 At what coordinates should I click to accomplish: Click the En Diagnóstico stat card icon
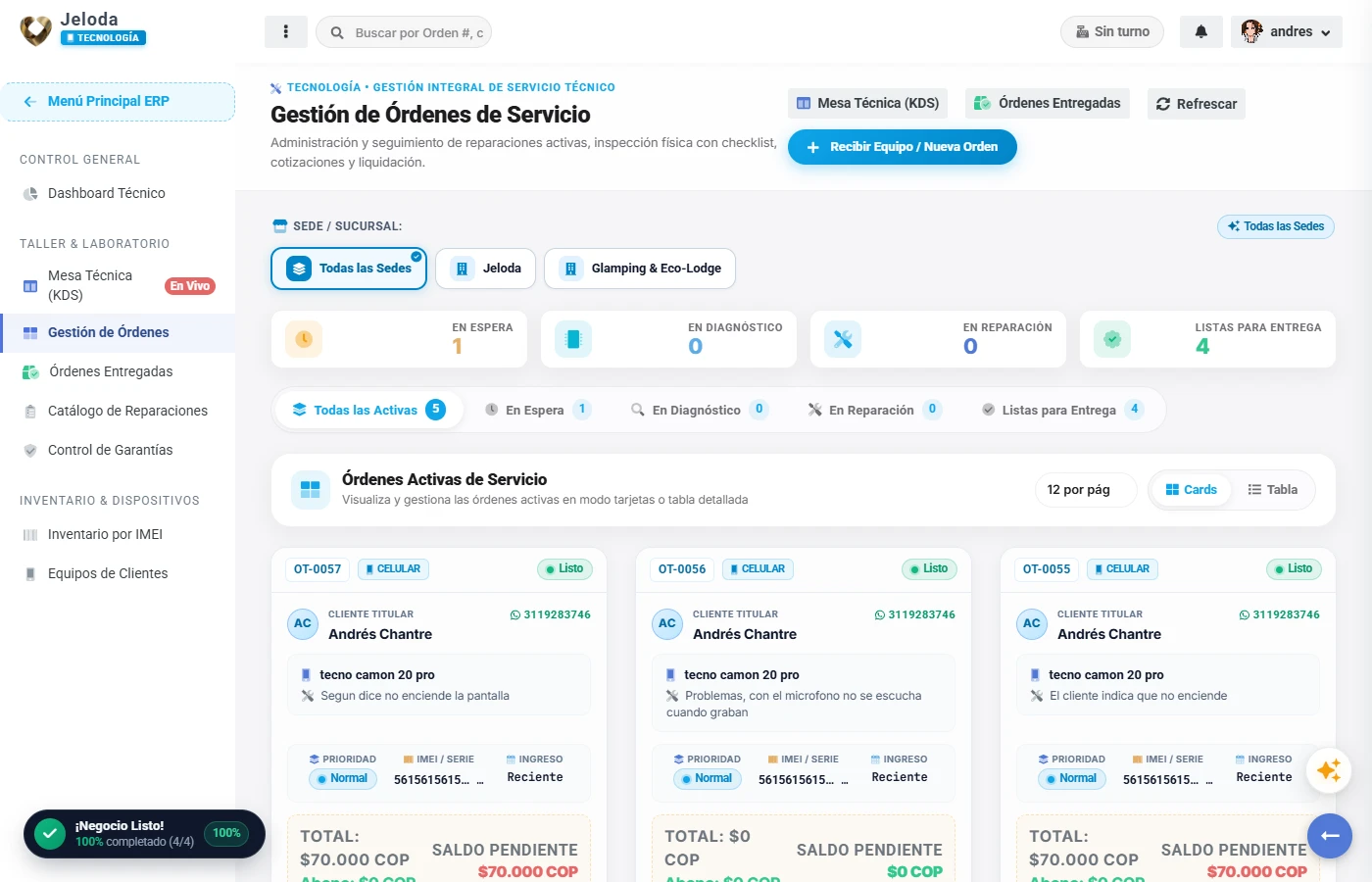pos(573,339)
